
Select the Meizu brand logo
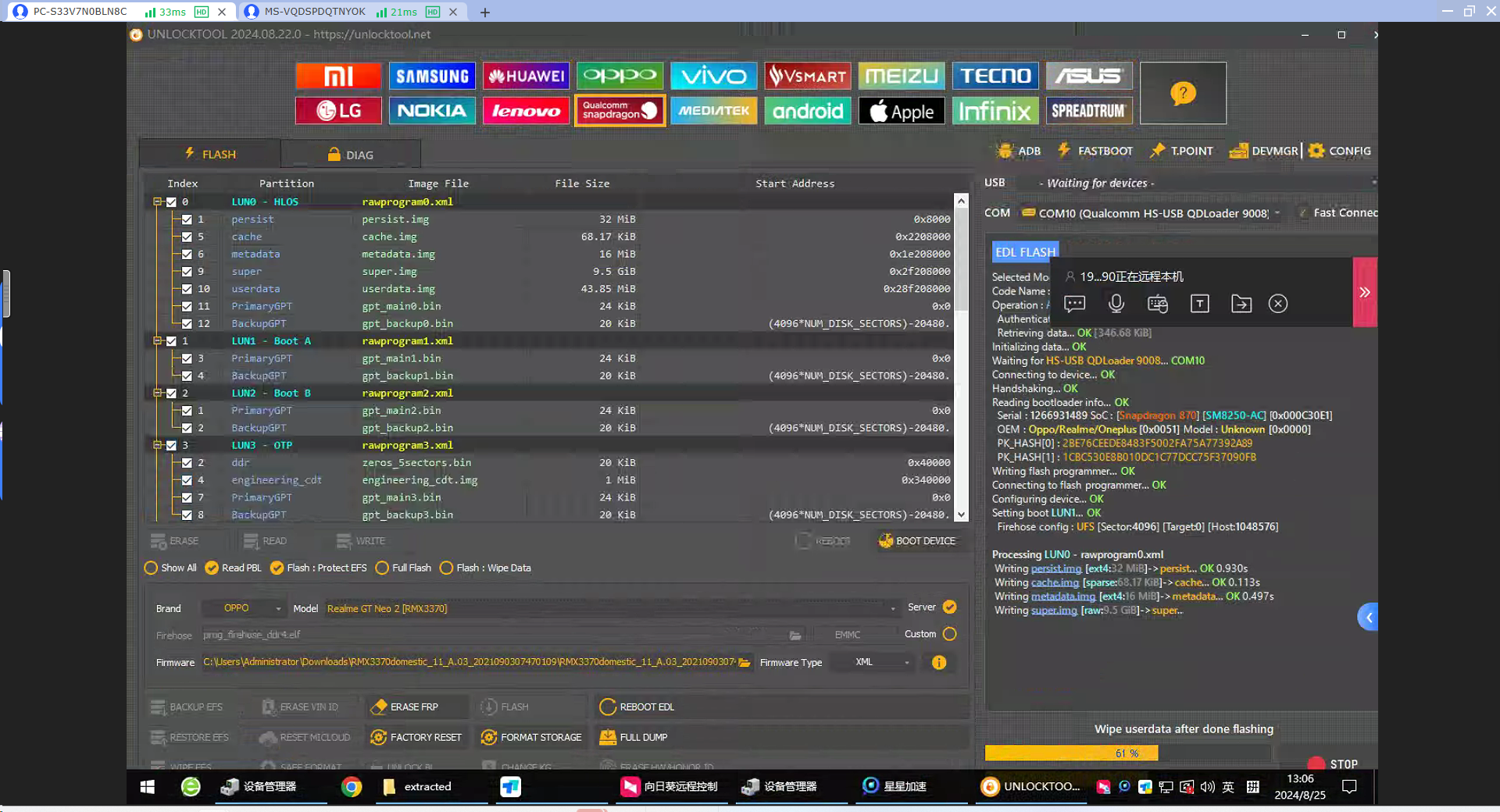[x=901, y=76]
